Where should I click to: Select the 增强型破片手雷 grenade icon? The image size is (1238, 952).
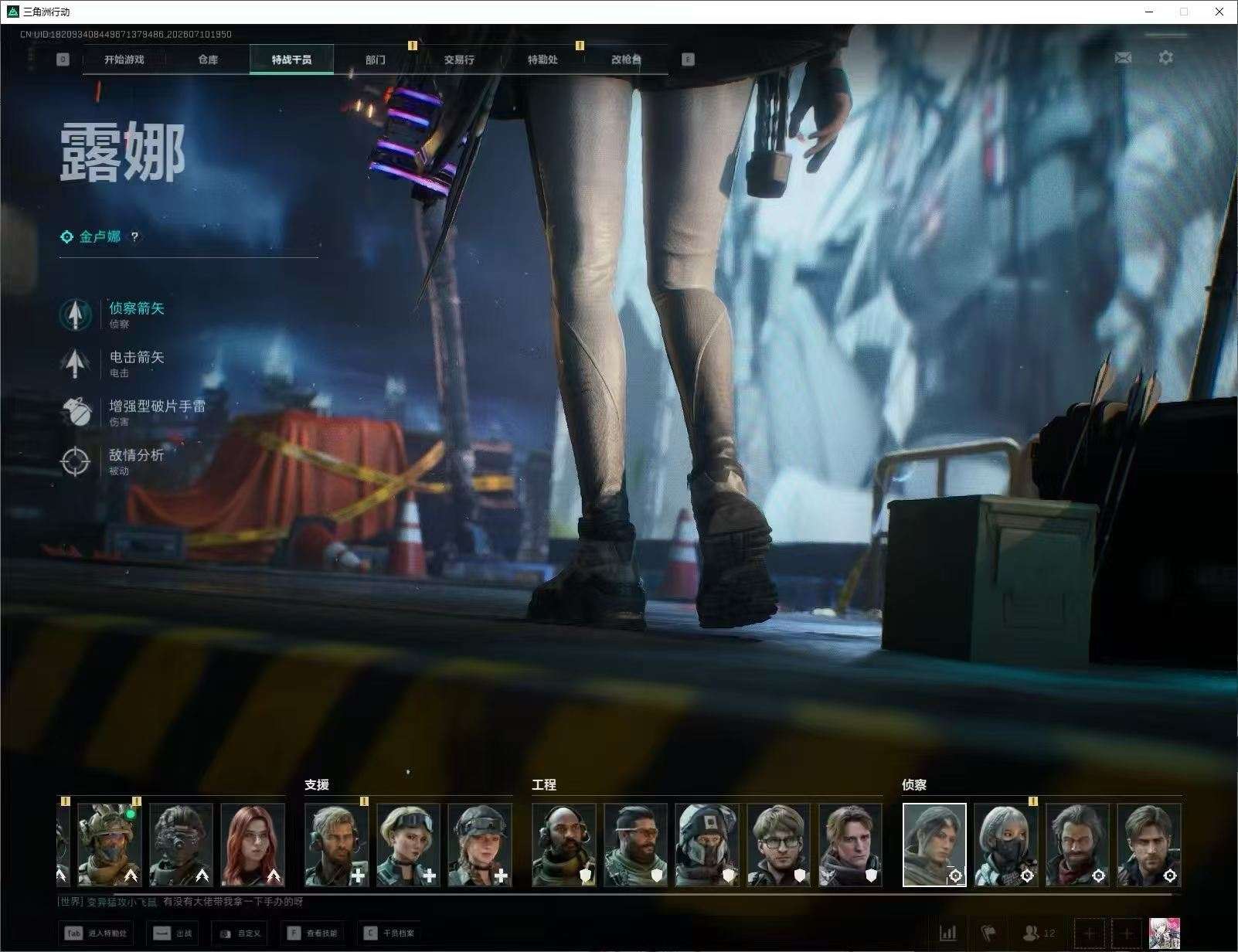click(x=75, y=412)
